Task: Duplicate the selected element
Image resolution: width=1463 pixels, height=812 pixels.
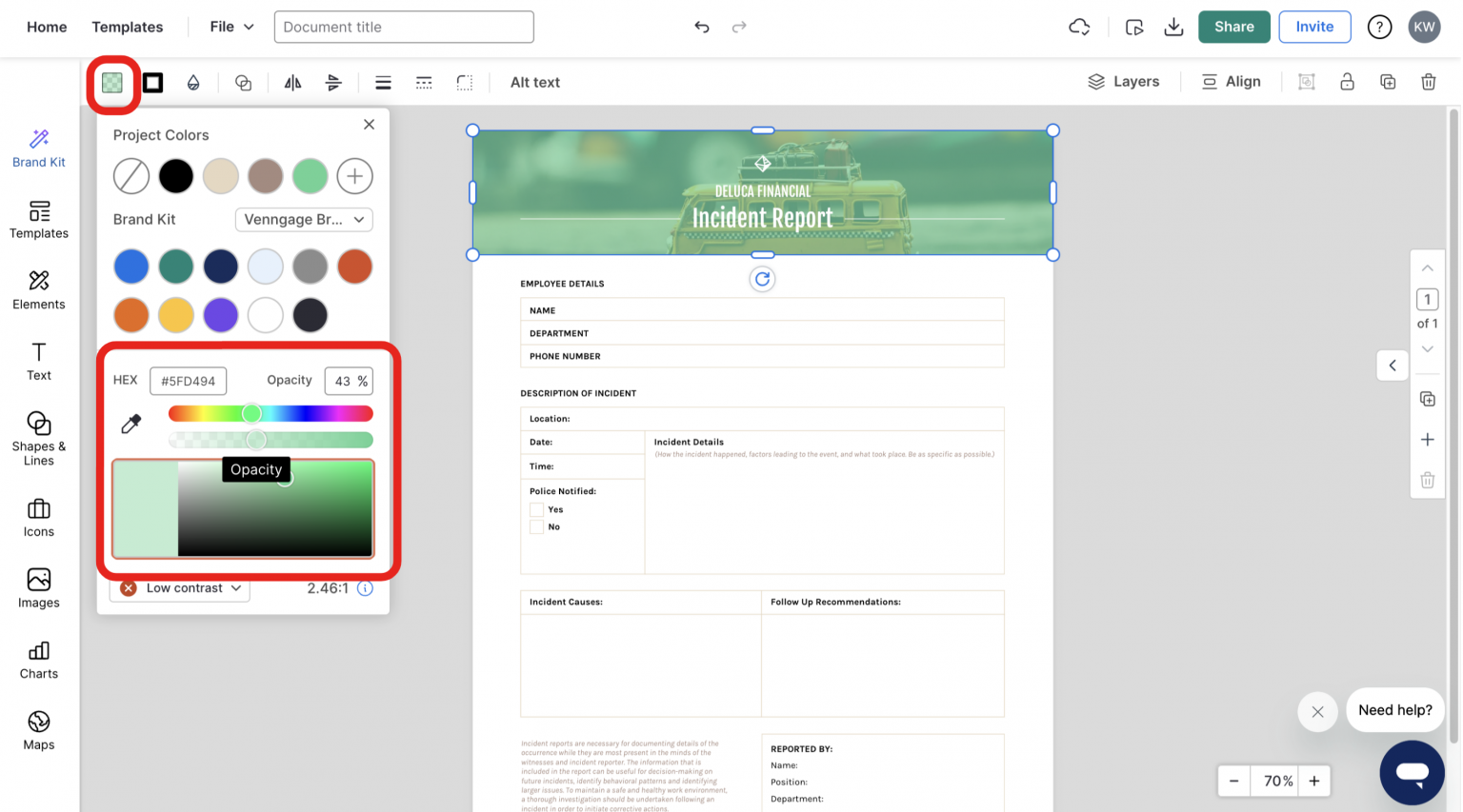Action: 1388,82
